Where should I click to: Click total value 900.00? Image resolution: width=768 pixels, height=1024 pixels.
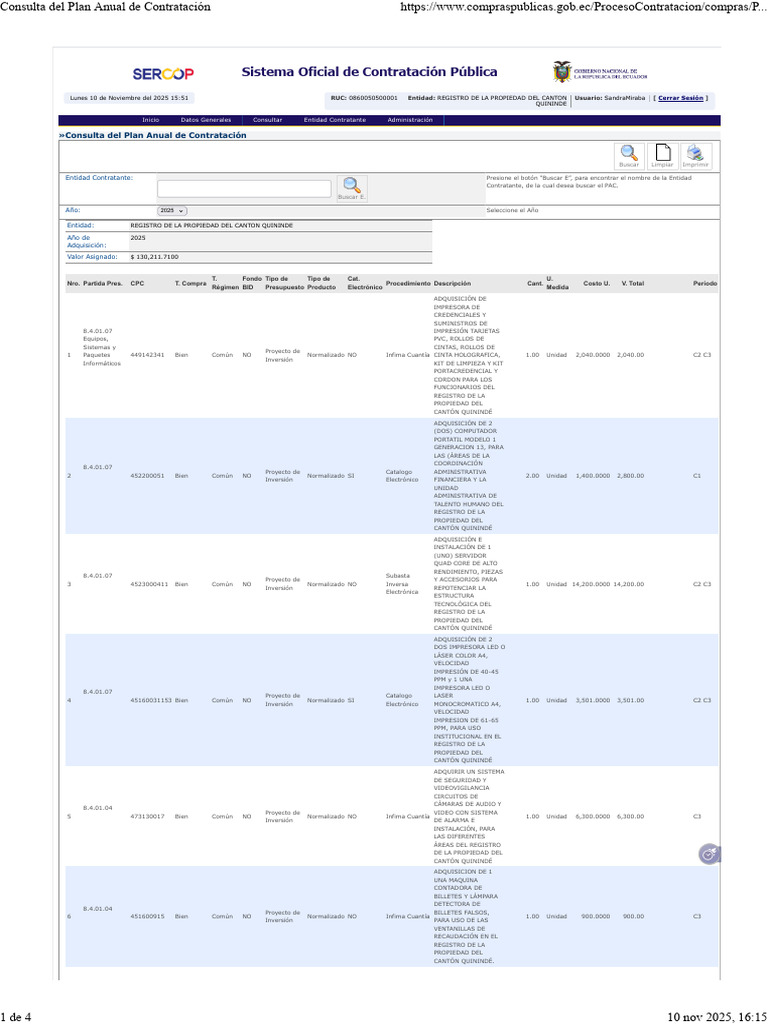(x=633, y=916)
